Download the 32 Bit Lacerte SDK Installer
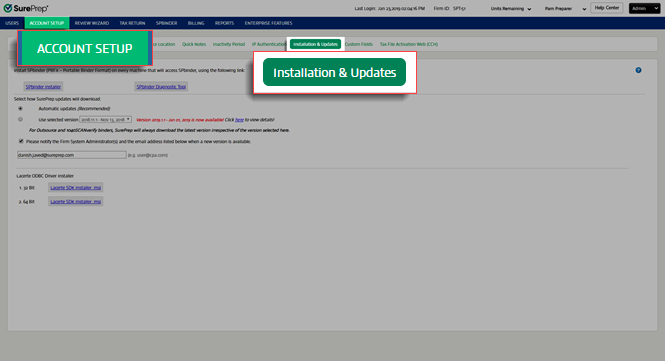The image size is (665, 361). coord(75,187)
